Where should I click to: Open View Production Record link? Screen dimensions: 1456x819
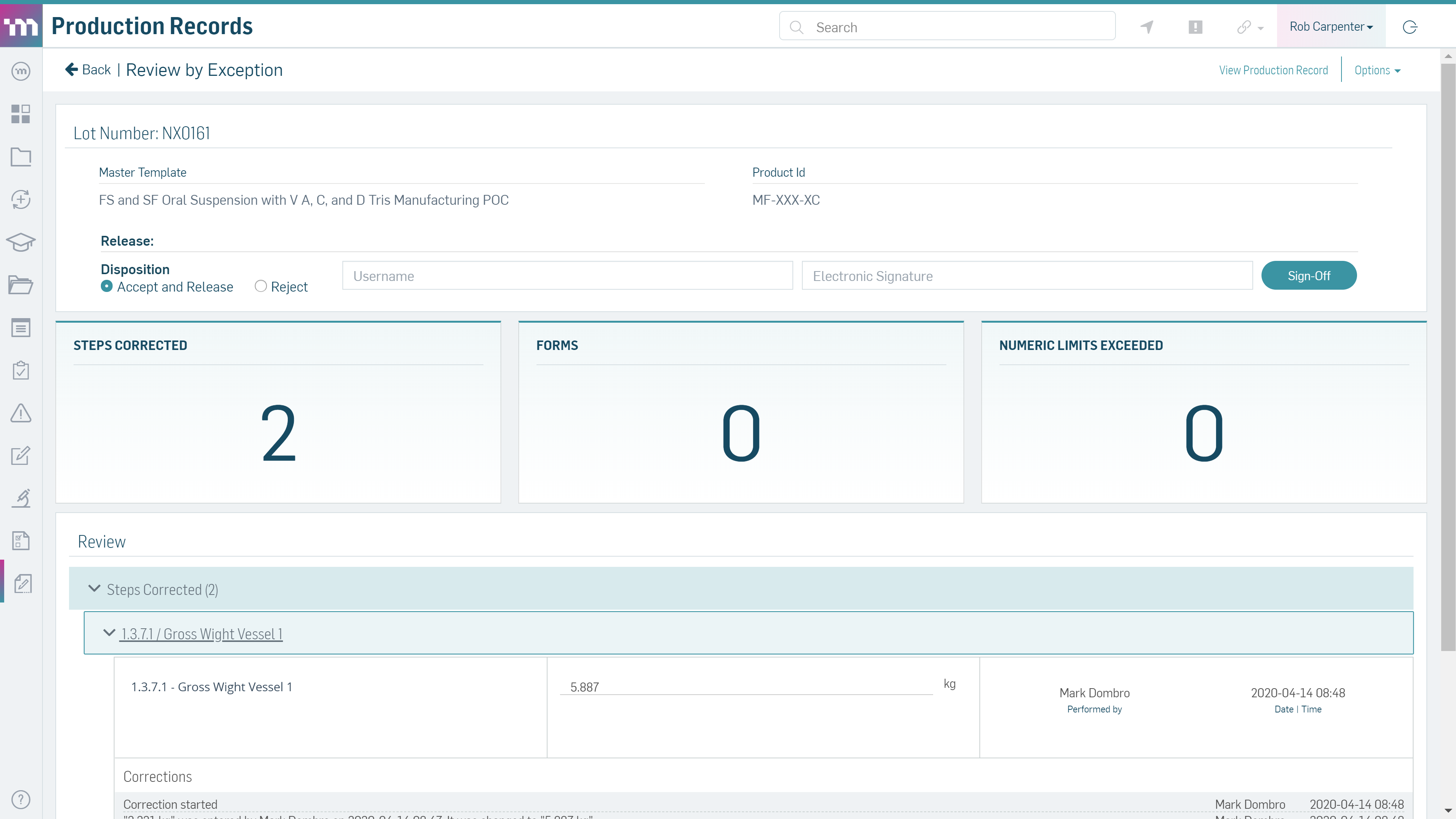point(1273,70)
